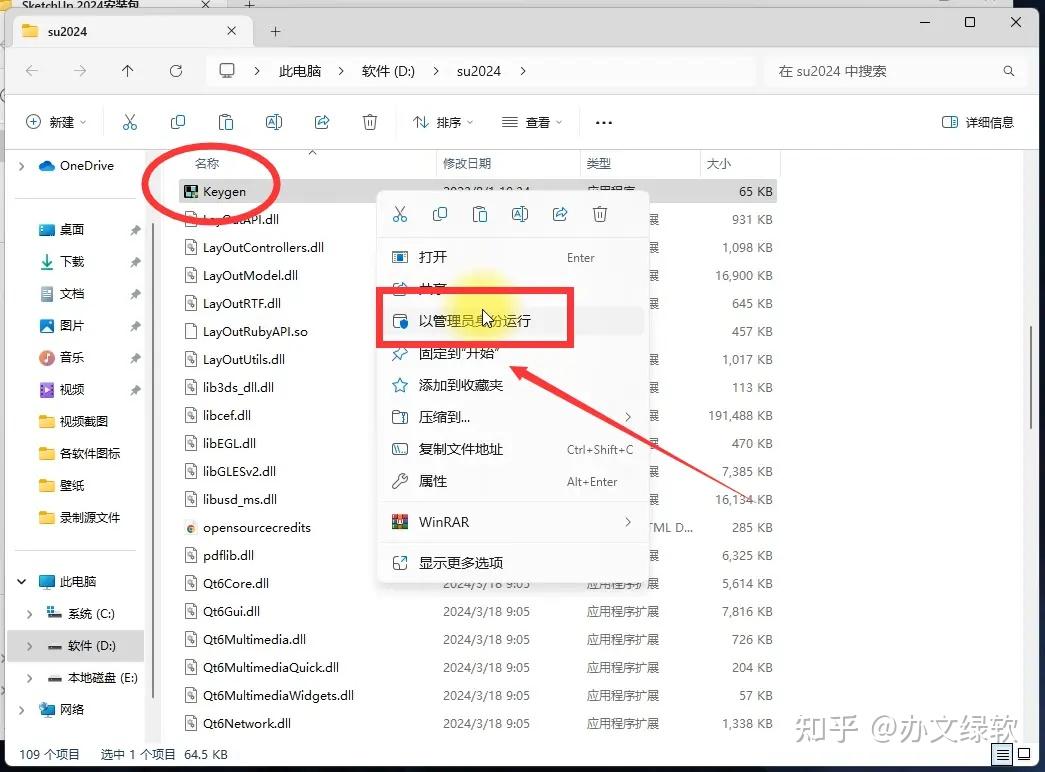Viewport: 1045px width, 772px height.
Task: Choose Open in the context menu
Action: [x=513, y=257]
